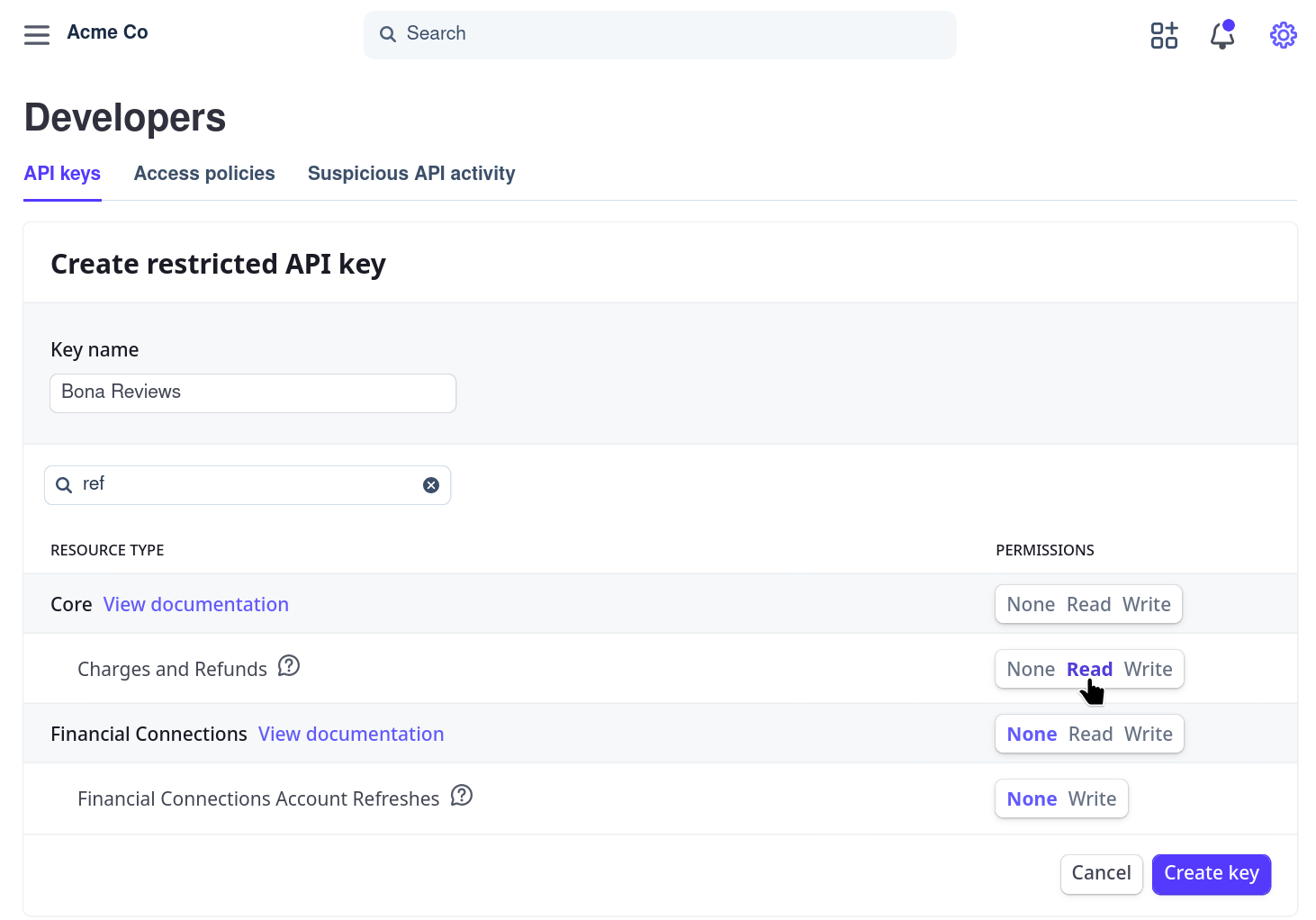Show help tooltip for Financial Connections Account Refreshes
Screen dimensions: 1316x920
pos(462,796)
